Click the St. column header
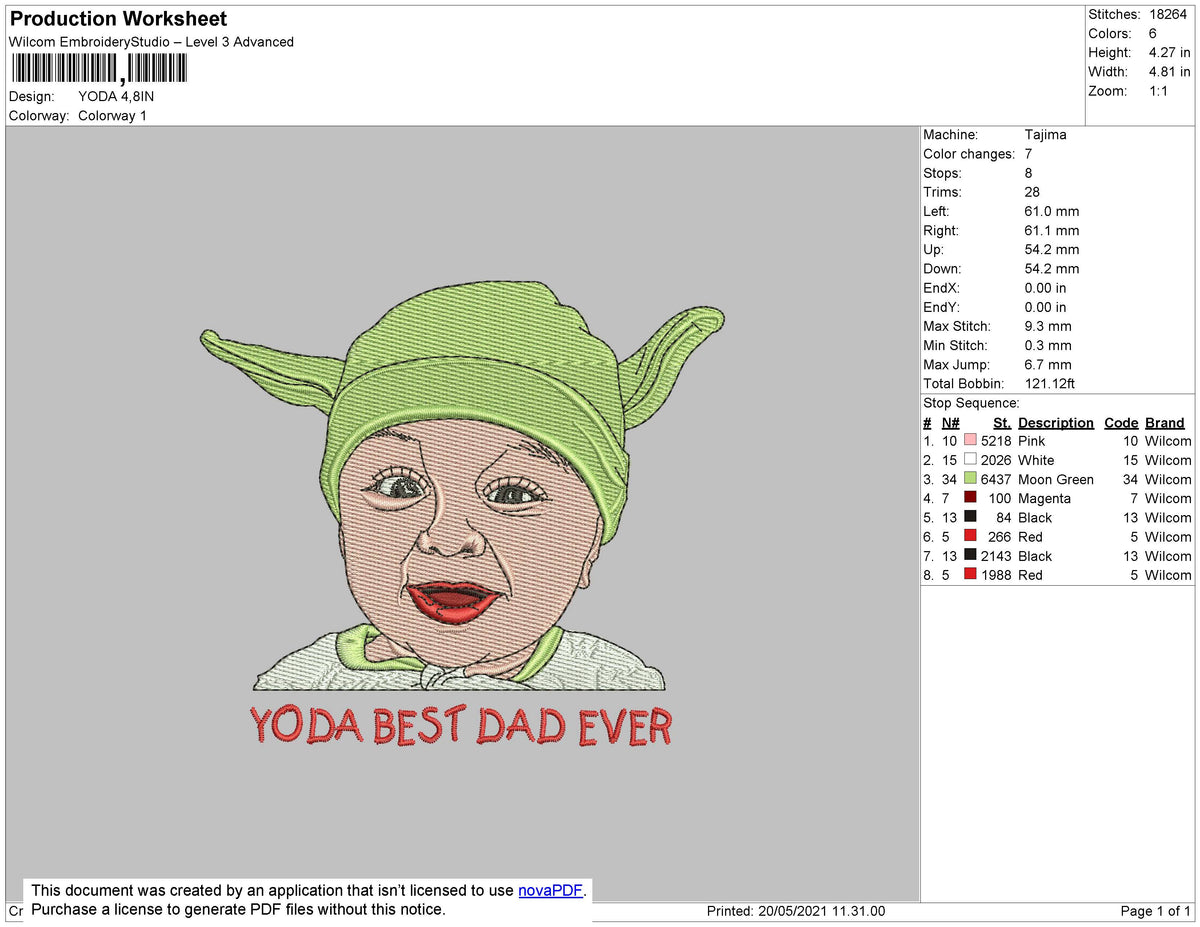1200x927 pixels. coord(1002,422)
